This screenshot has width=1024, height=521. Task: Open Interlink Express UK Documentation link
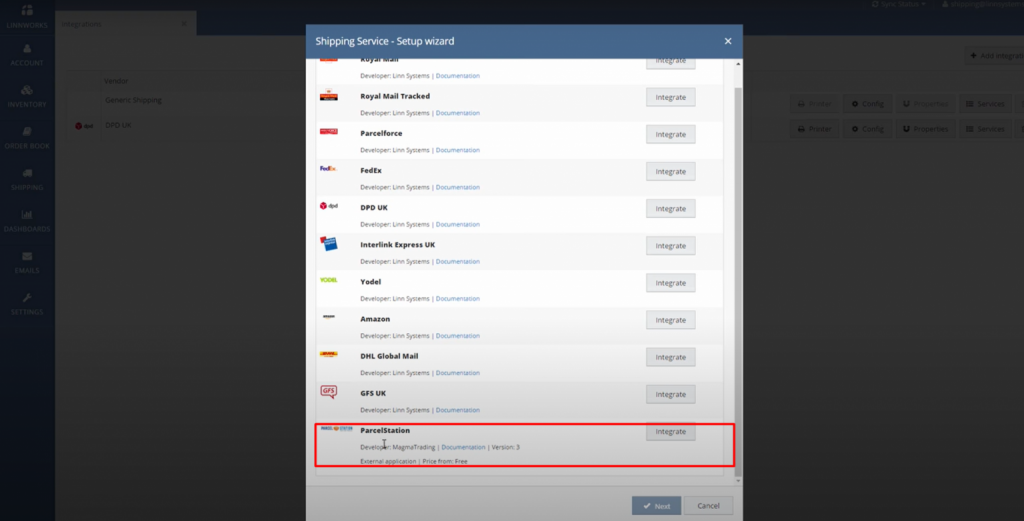coord(458,262)
